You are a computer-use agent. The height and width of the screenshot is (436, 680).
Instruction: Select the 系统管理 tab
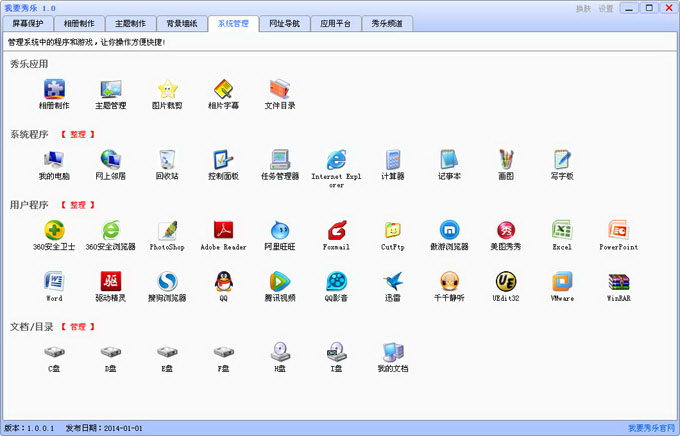(x=233, y=24)
